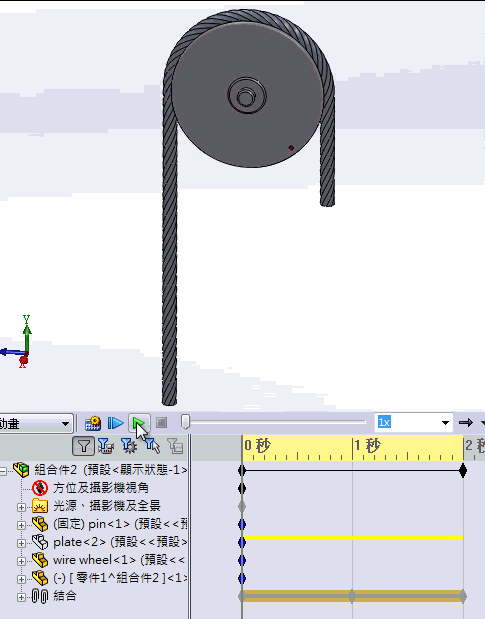
Task: Click the 結合 paperclip mates icon
Action: coord(40,596)
